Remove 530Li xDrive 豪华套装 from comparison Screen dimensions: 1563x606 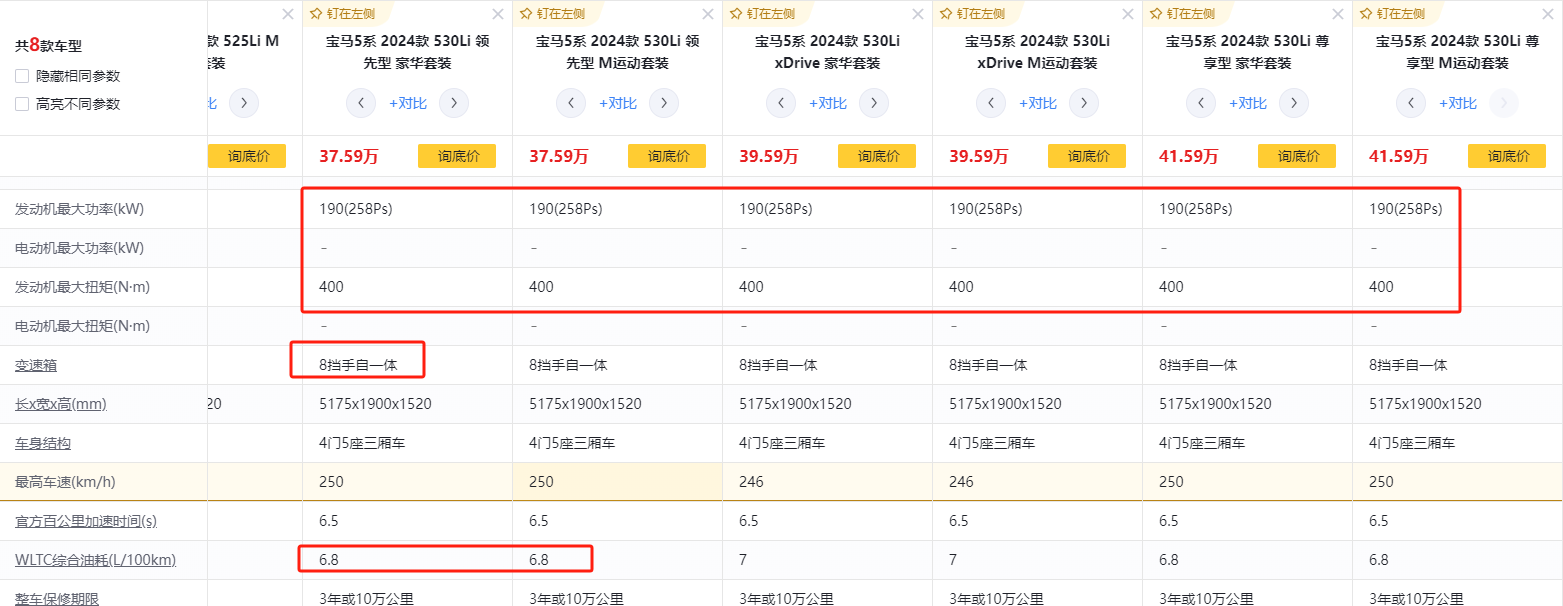(918, 14)
